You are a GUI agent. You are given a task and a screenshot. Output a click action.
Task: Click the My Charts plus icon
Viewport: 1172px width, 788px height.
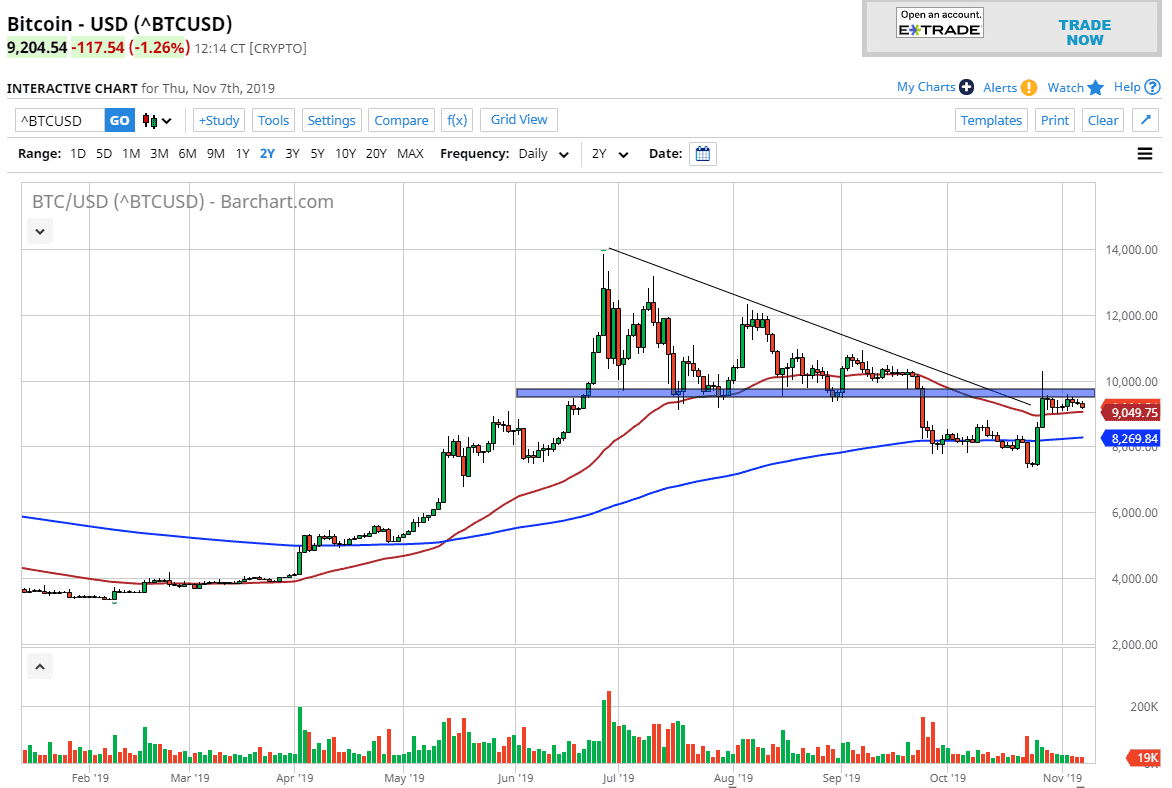coord(965,87)
